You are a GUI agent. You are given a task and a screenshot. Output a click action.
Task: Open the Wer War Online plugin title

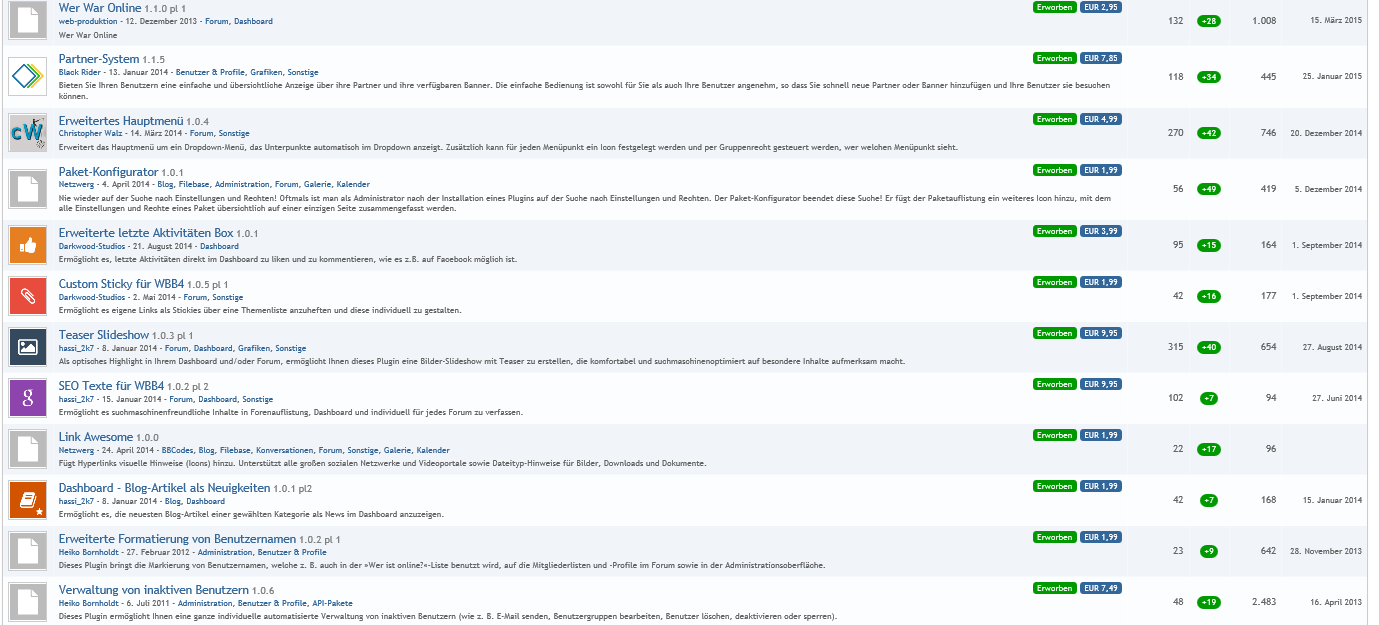(100, 8)
